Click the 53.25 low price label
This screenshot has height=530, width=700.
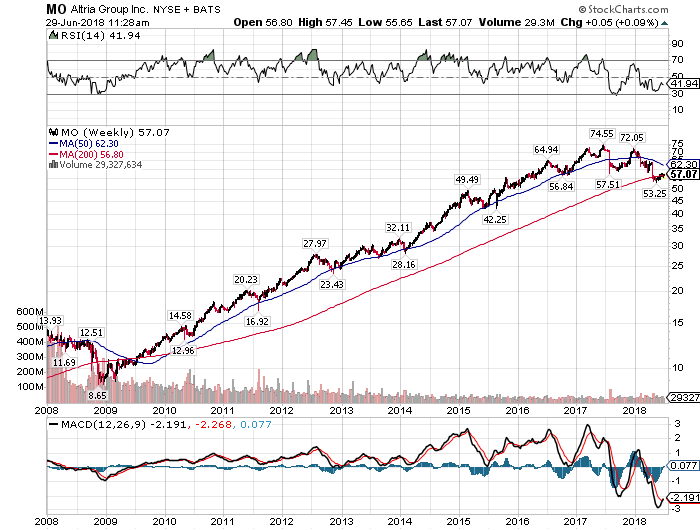pyautogui.click(x=654, y=193)
